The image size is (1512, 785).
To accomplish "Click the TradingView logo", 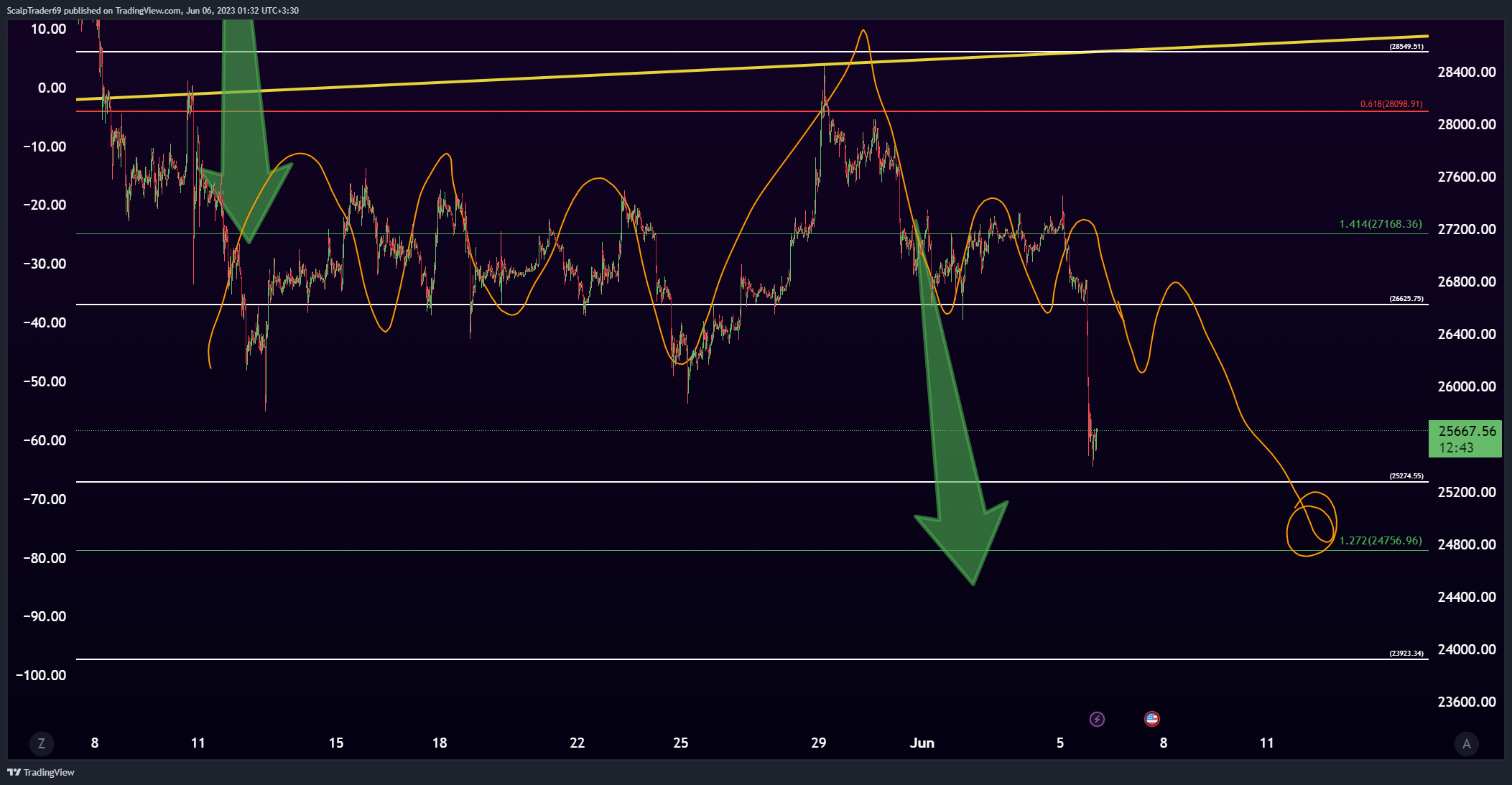I will [41, 772].
